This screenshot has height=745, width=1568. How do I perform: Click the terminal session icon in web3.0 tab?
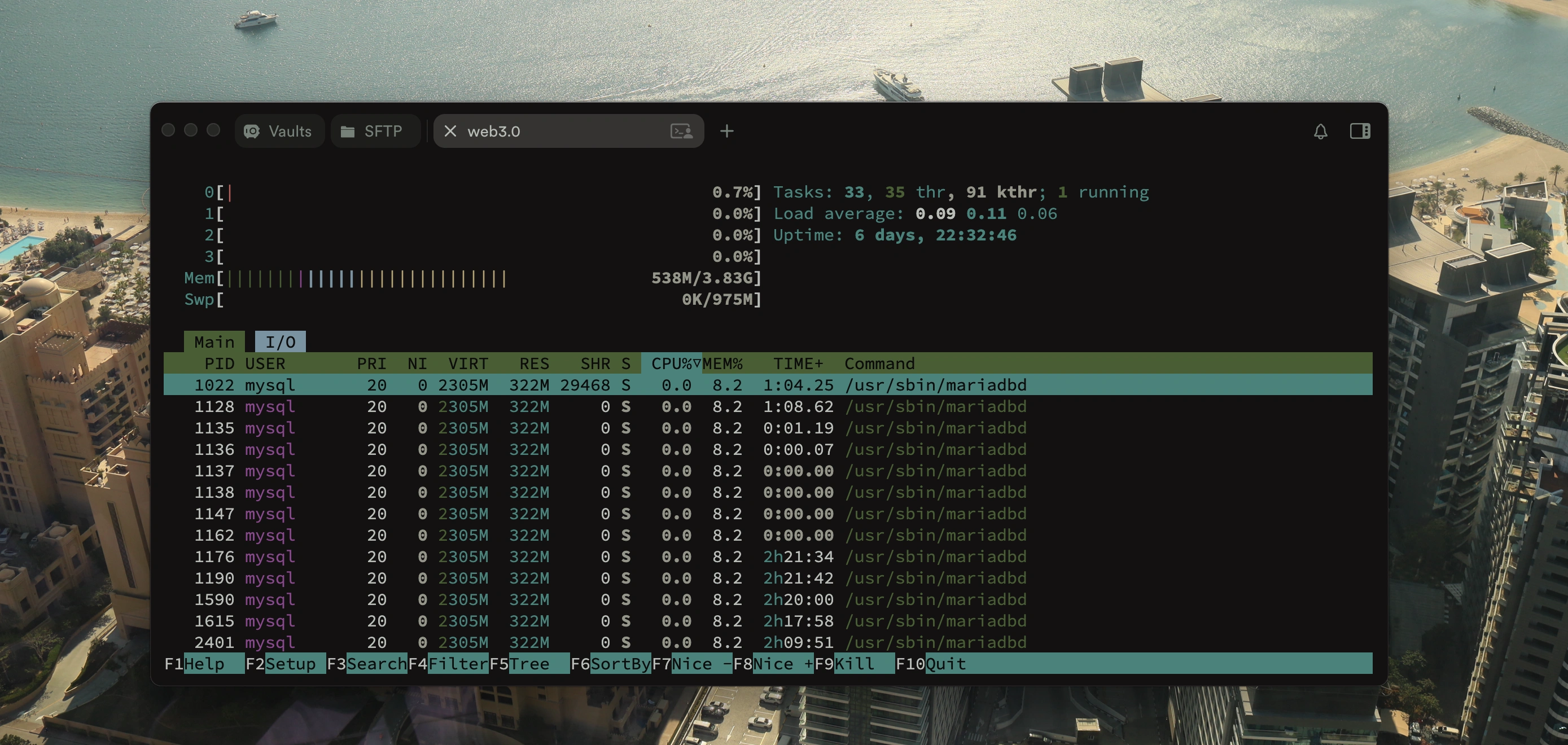681,132
